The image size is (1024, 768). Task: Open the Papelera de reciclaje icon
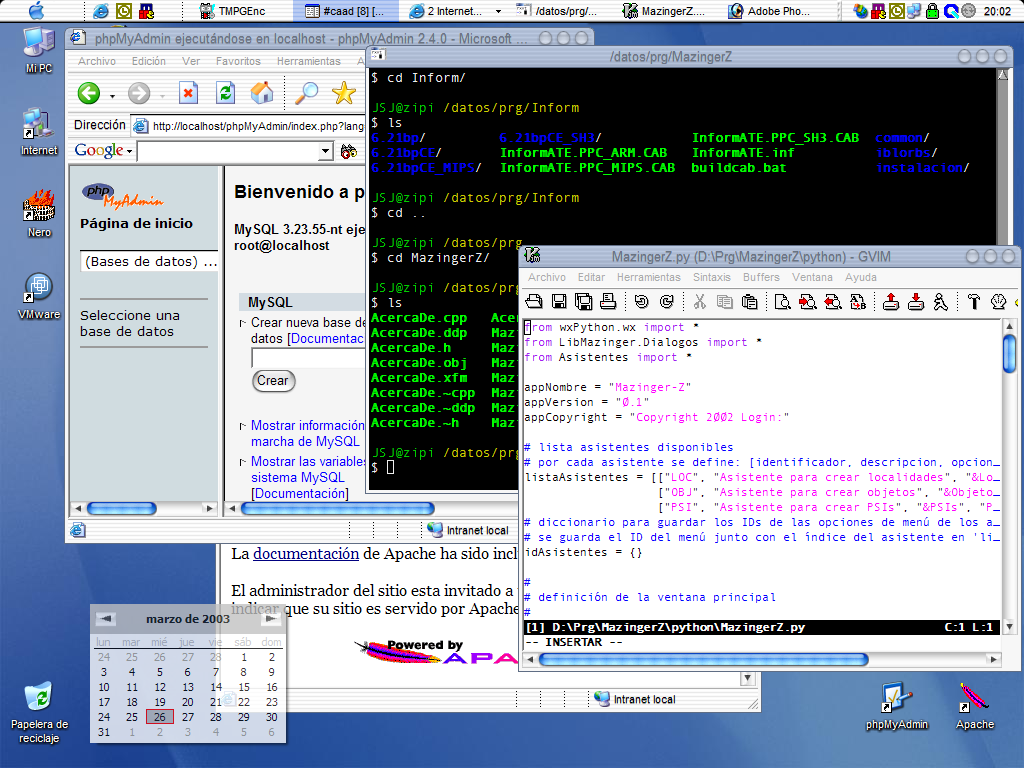click(x=39, y=713)
